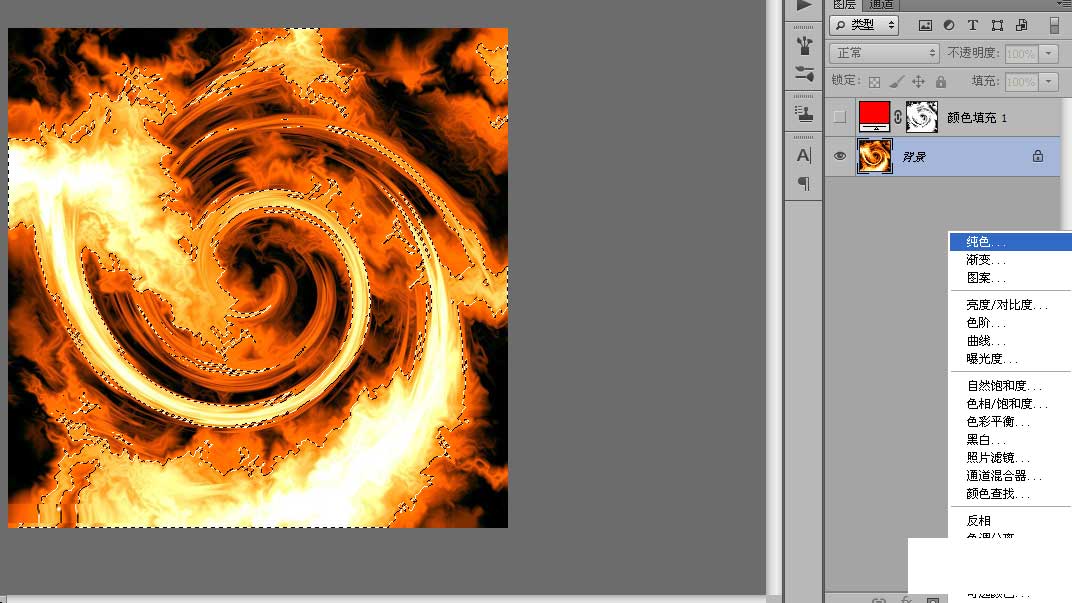This screenshot has width=1072, height=603.
Task: Select the 颜色填充 1 layer mask thumbnail
Action: [x=922, y=117]
